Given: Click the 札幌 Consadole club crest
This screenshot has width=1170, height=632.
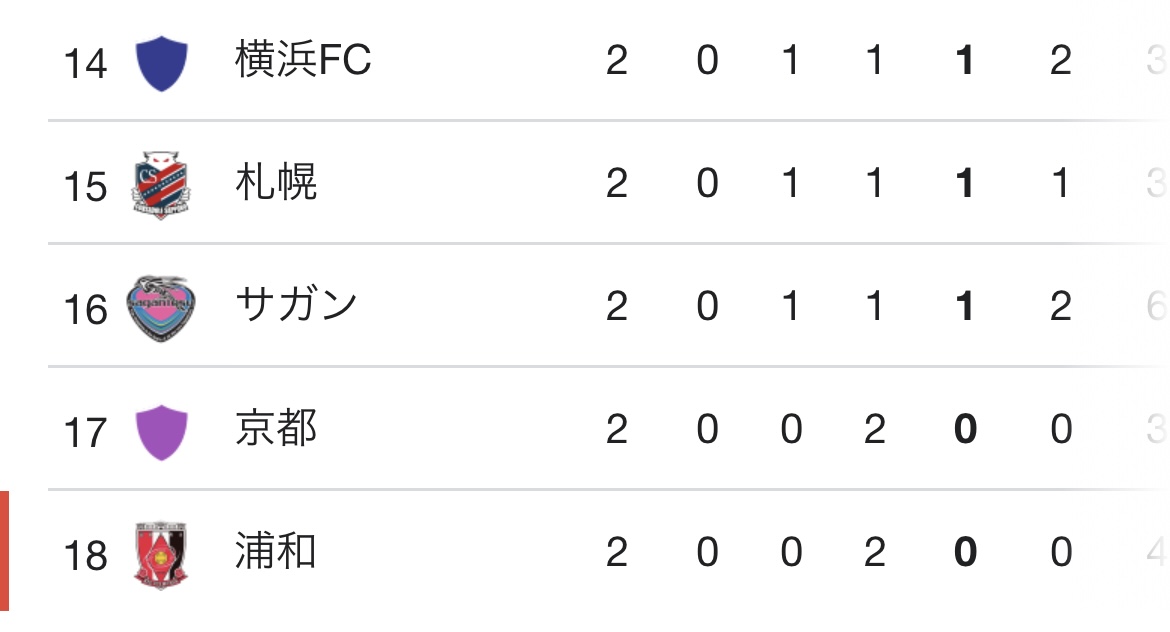Looking at the screenshot, I should pos(160,185).
